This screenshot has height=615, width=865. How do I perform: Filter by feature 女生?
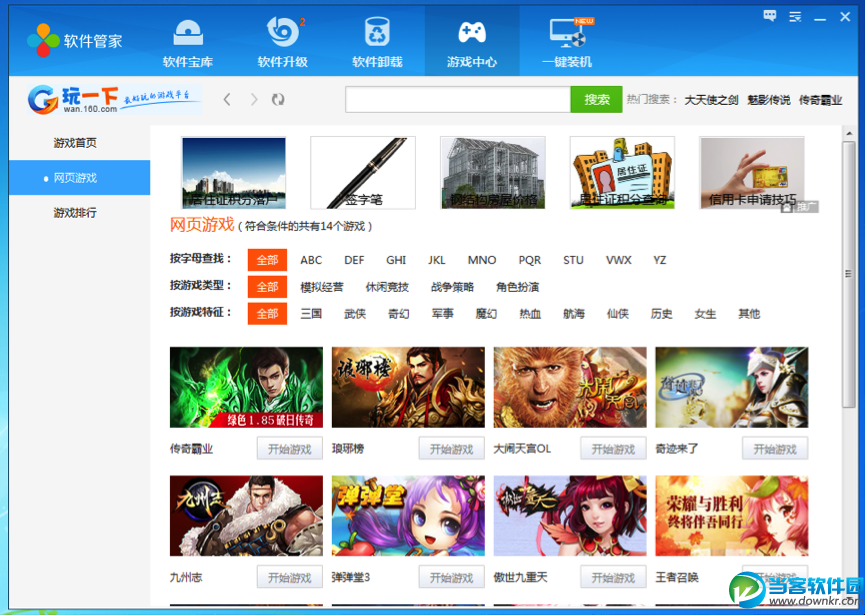[x=705, y=314]
